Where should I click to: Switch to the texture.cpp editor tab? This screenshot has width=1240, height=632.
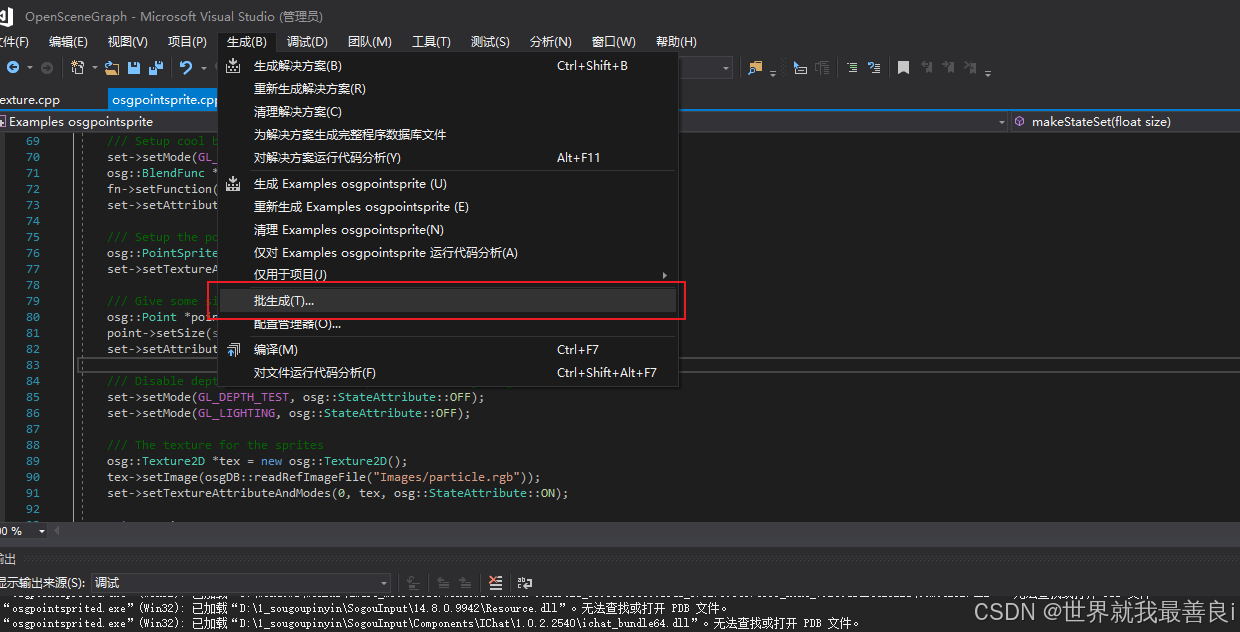tap(30, 100)
